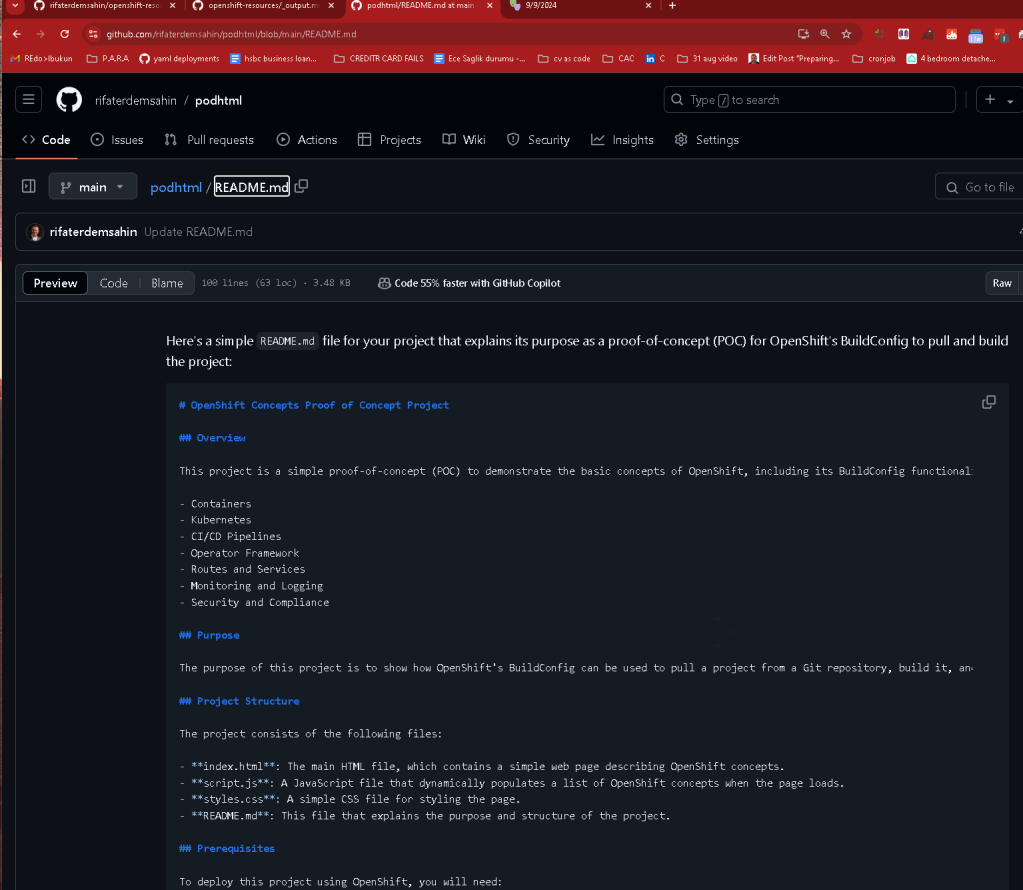Focus the 'Type / to search' field
Image resolution: width=1023 pixels, height=890 pixels.
[x=810, y=100]
